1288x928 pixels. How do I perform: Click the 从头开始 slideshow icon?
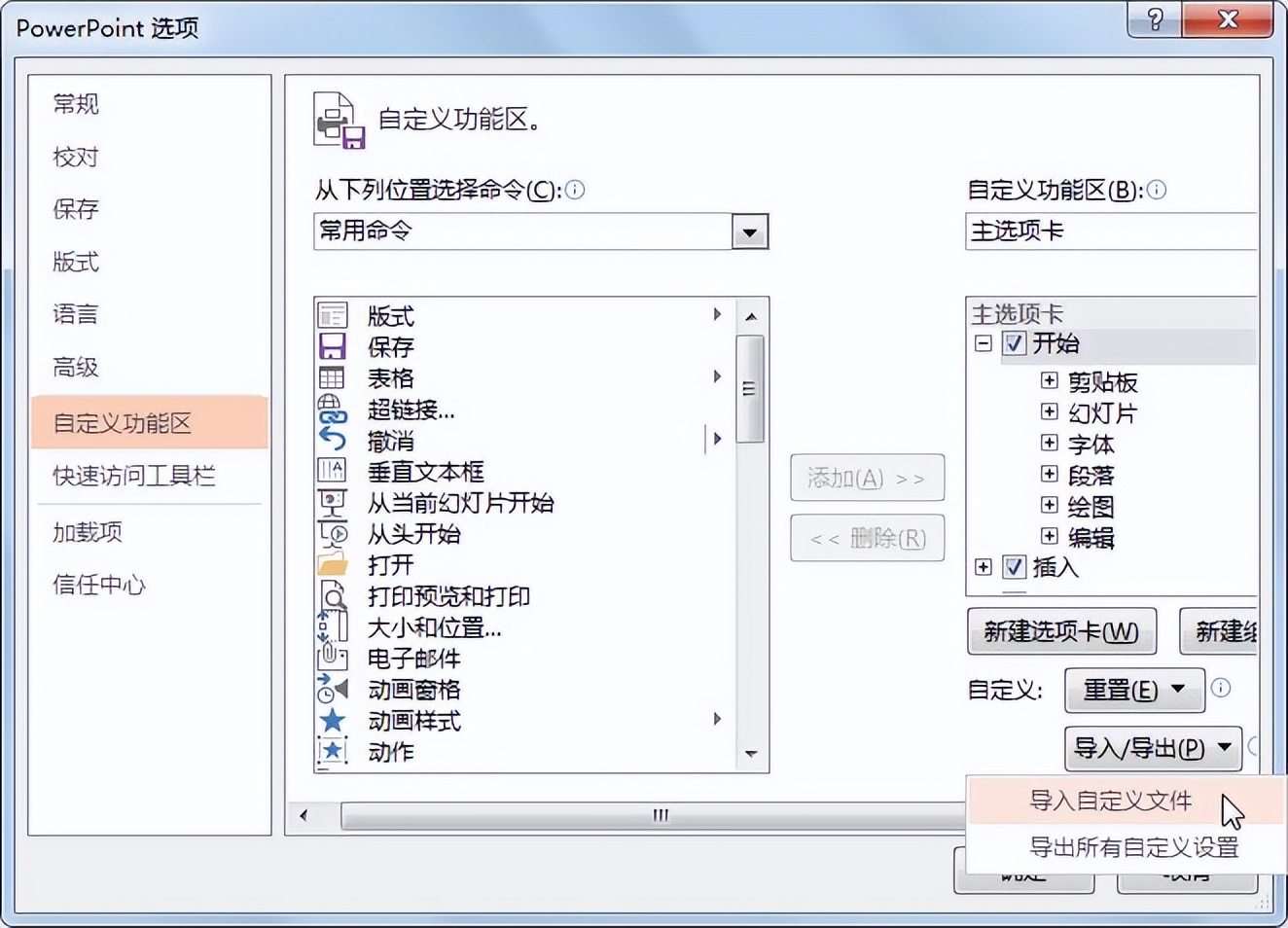point(333,534)
